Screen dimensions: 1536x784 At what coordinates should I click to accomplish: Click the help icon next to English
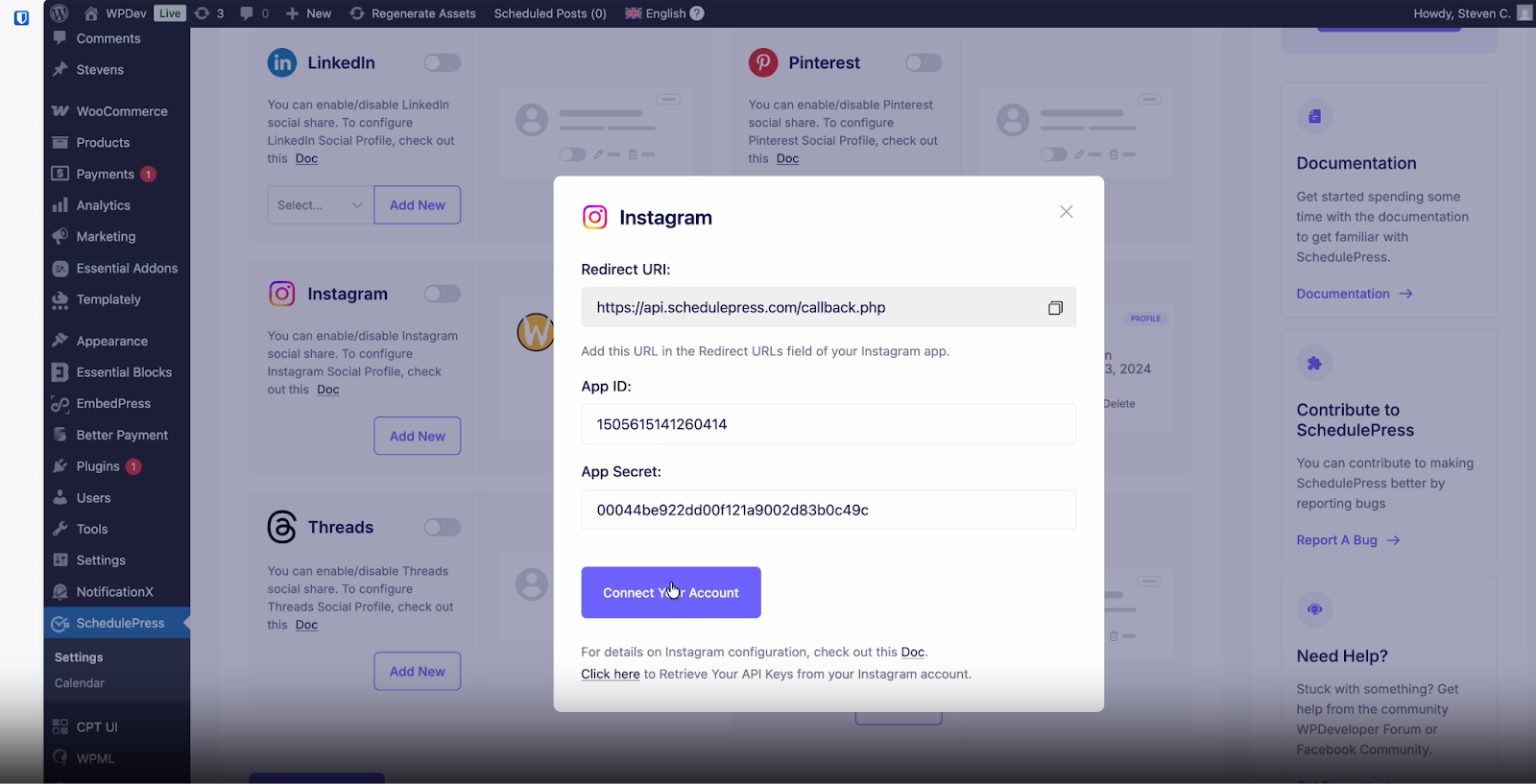click(x=697, y=13)
